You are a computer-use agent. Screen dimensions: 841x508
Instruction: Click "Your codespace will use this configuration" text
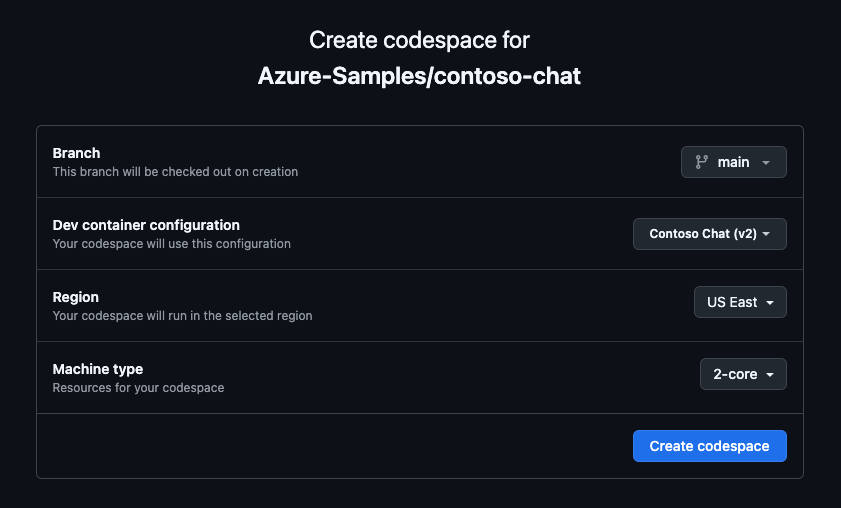coord(171,243)
